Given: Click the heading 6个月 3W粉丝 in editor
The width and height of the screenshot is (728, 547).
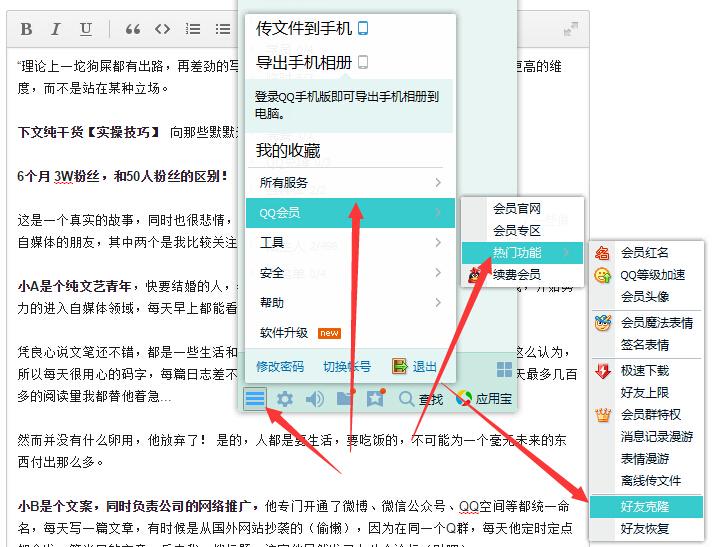Looking at the screenshot, I should click(x=122, y=176).
